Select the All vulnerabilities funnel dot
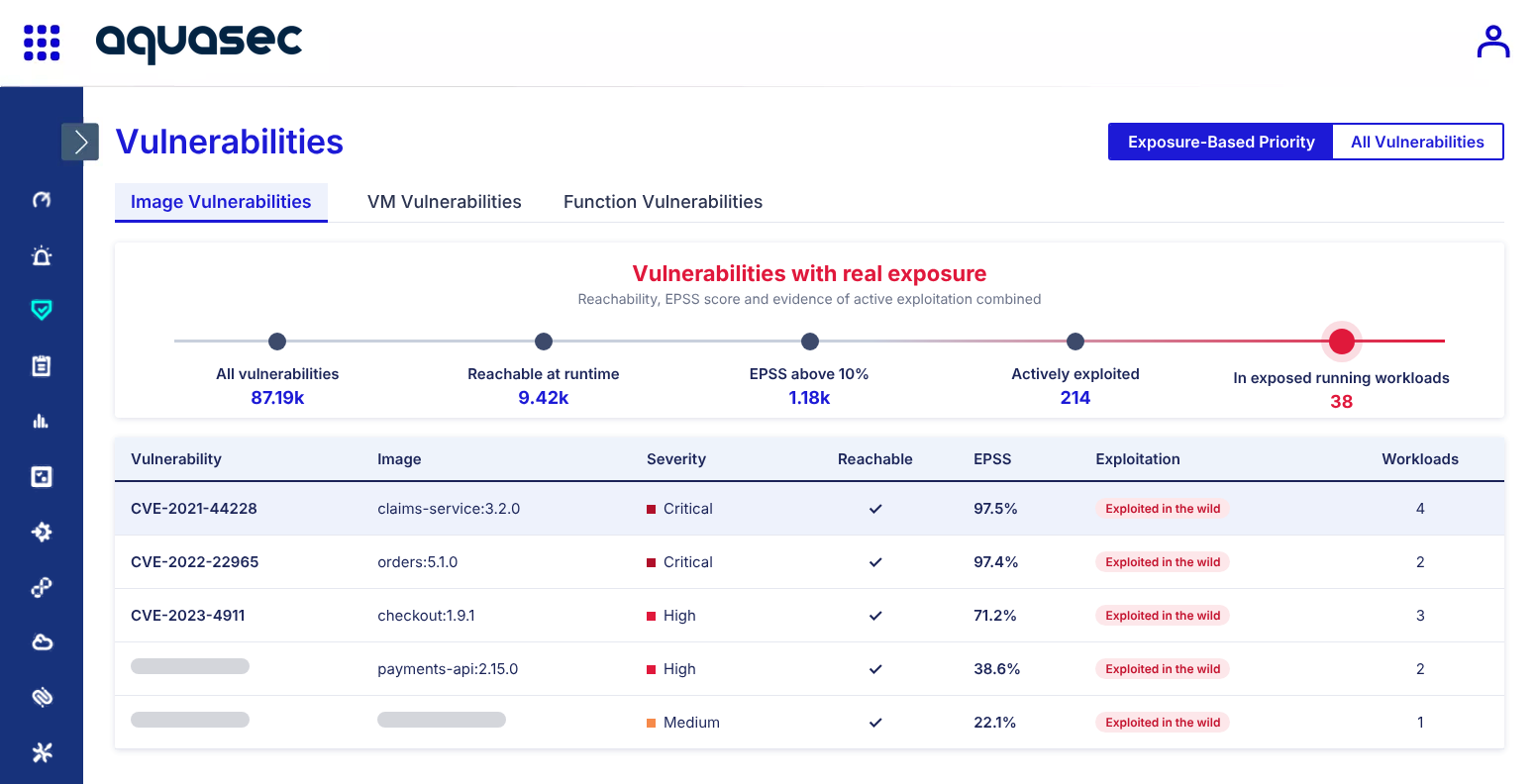The image size is (1536, 784). point(277,342)
